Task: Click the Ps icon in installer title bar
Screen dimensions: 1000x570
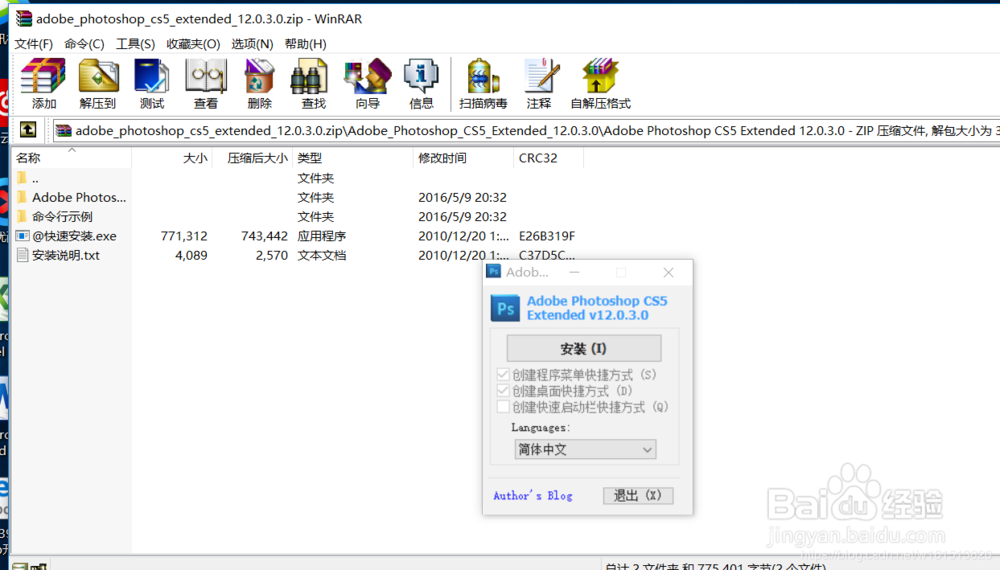Action: click(493, 272)
